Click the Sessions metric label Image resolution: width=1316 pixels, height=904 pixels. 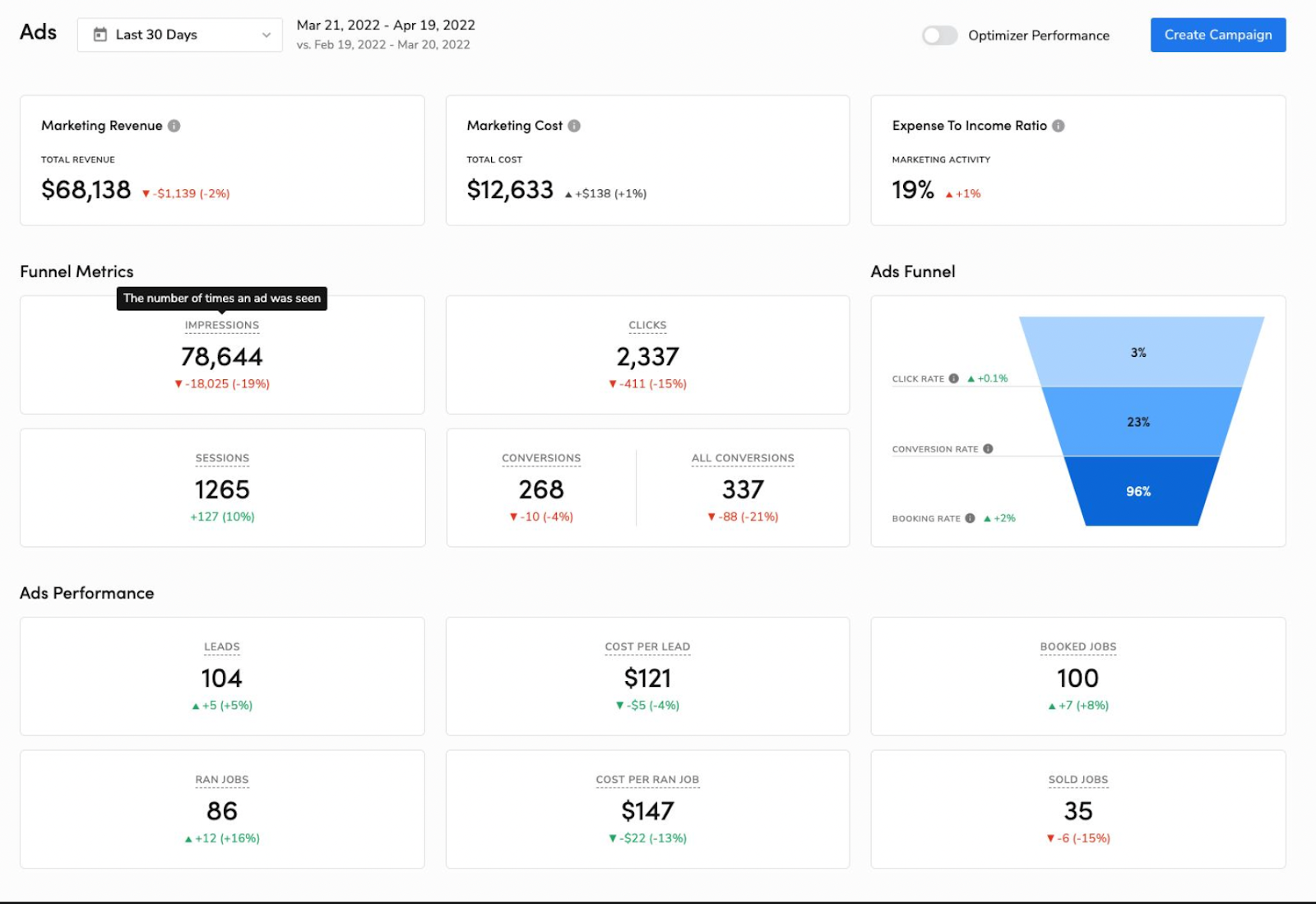pyautogui.click(x=222, y=458)
